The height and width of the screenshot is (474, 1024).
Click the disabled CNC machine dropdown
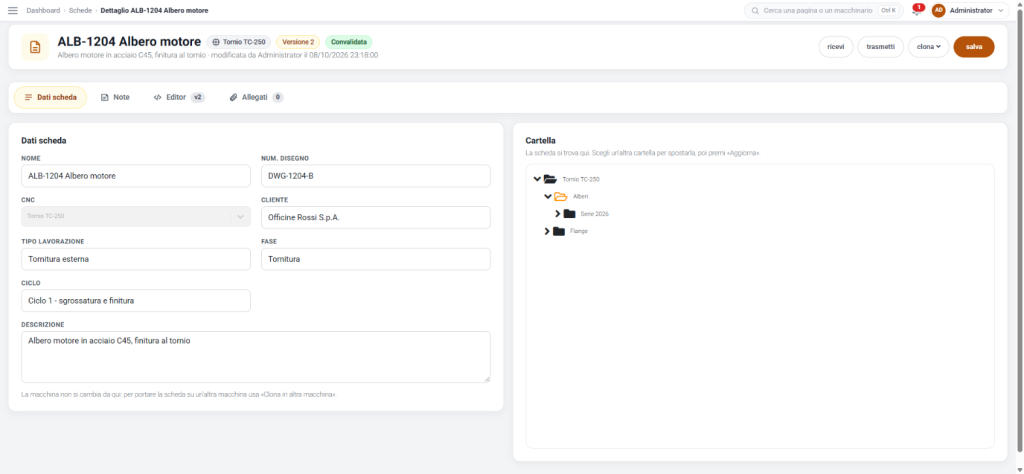[136, 216]
